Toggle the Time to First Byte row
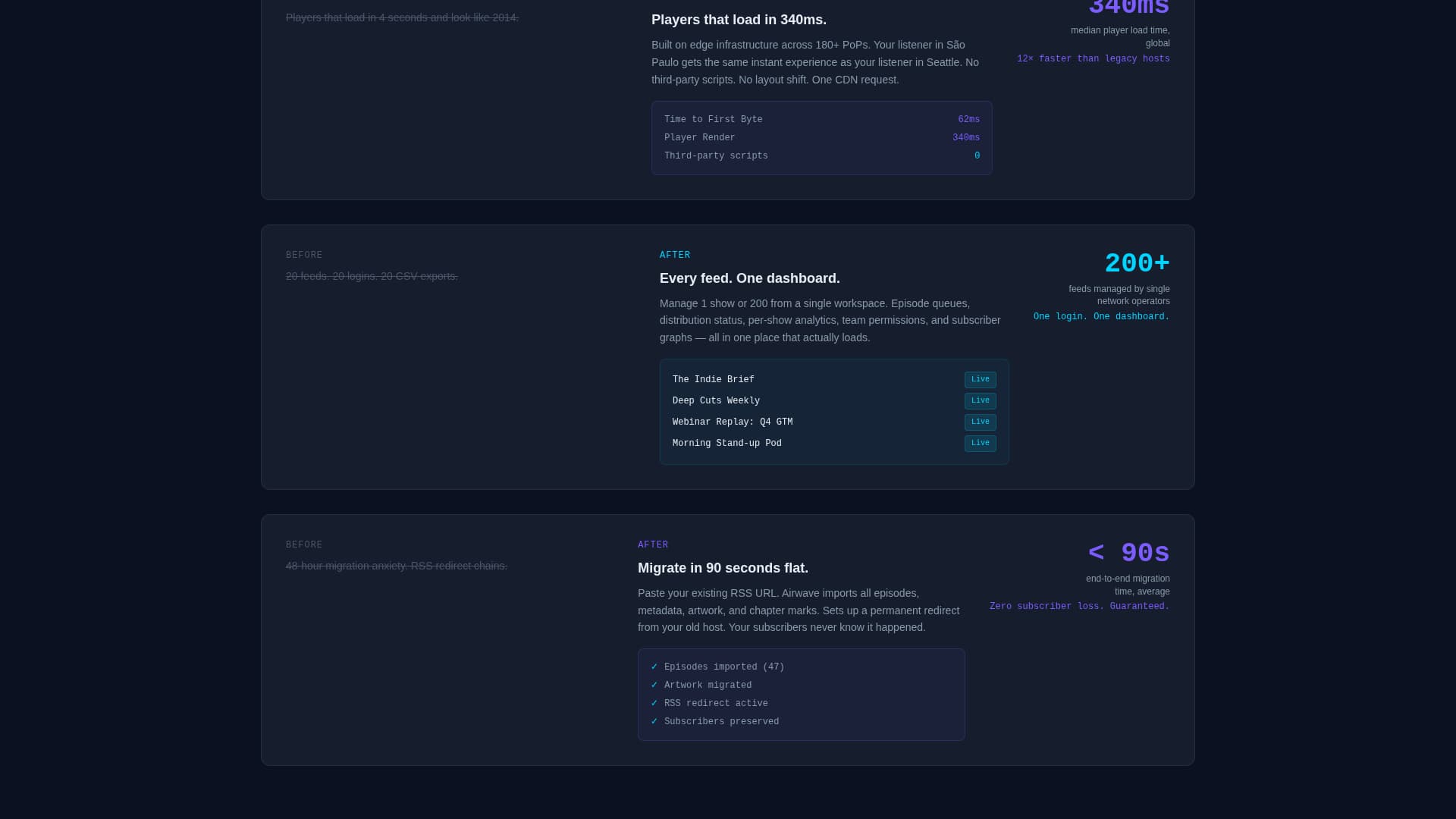Image resolution: width=1456 pixels, height=819 pixels. (821, 119)
